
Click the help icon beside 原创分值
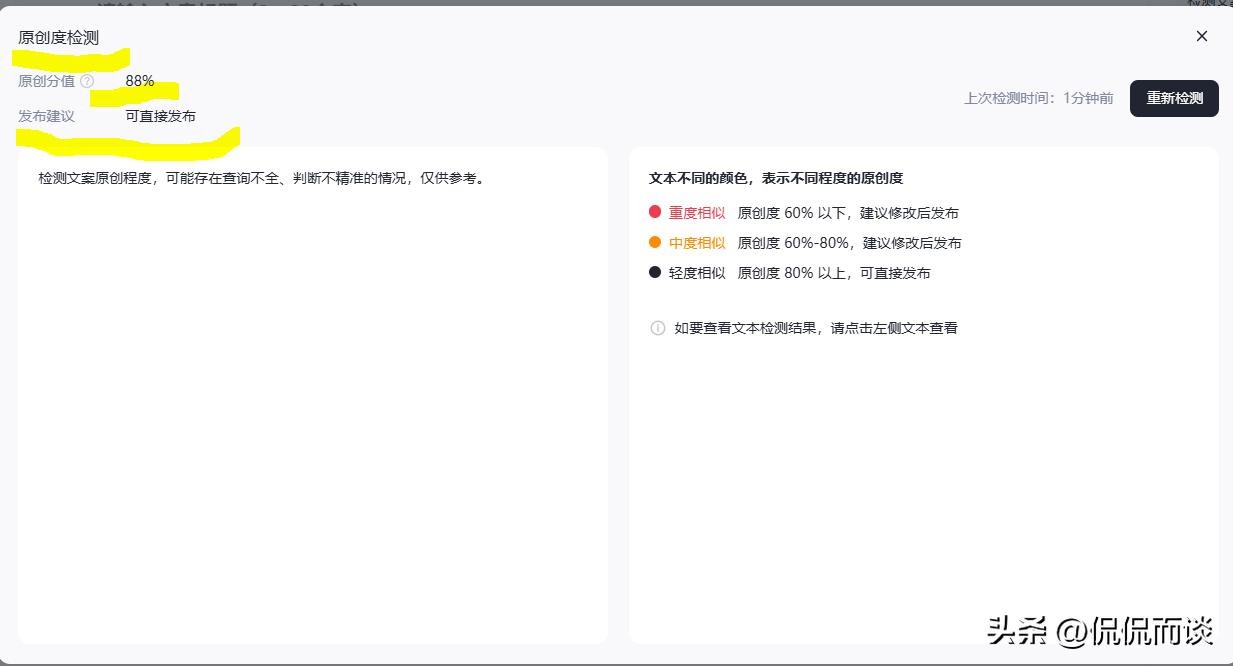click(87, 81)
